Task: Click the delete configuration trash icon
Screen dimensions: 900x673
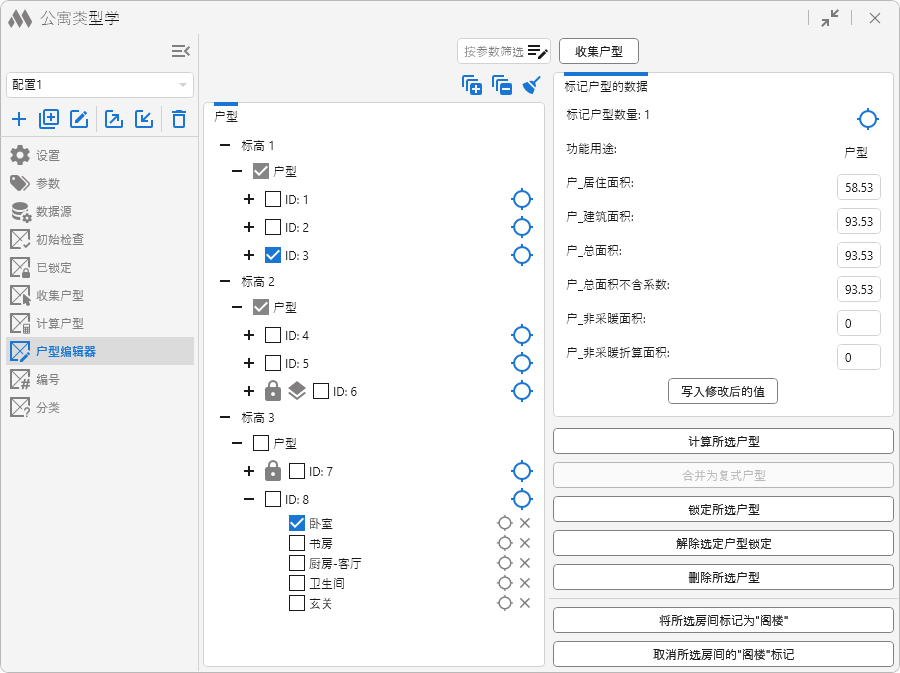Action: click(x=179, y=120)
